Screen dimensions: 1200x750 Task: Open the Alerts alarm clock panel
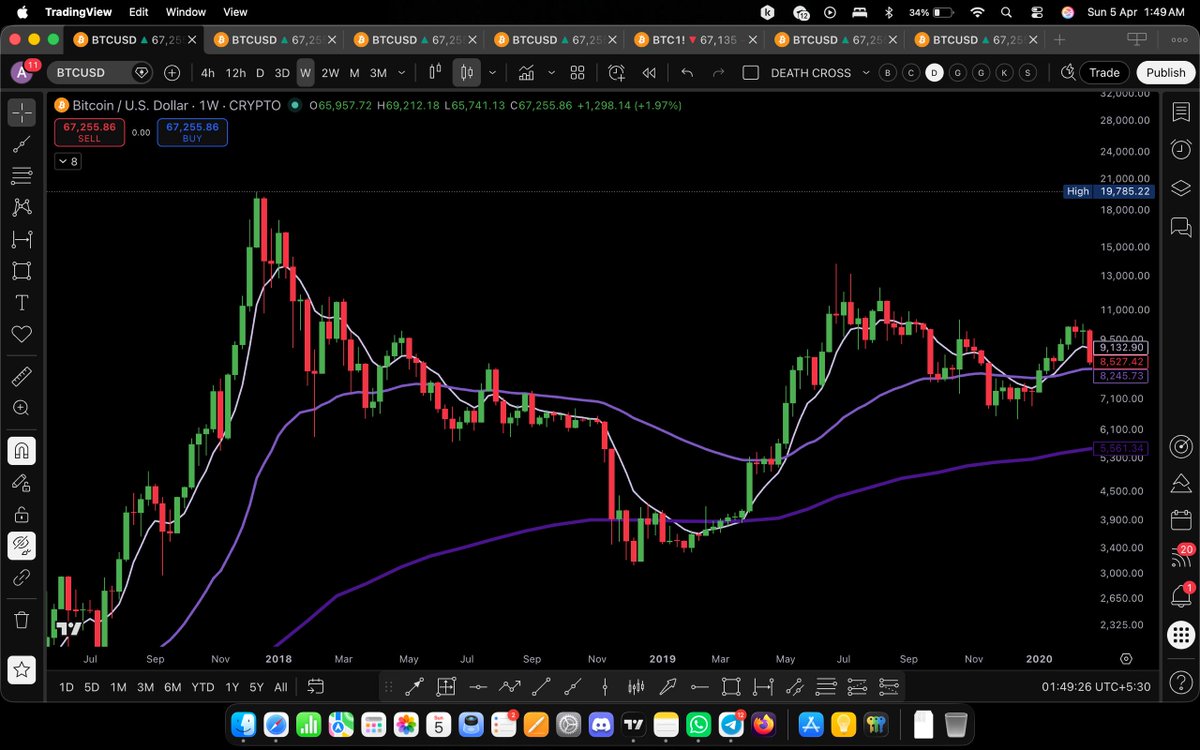click(1181, 150)
